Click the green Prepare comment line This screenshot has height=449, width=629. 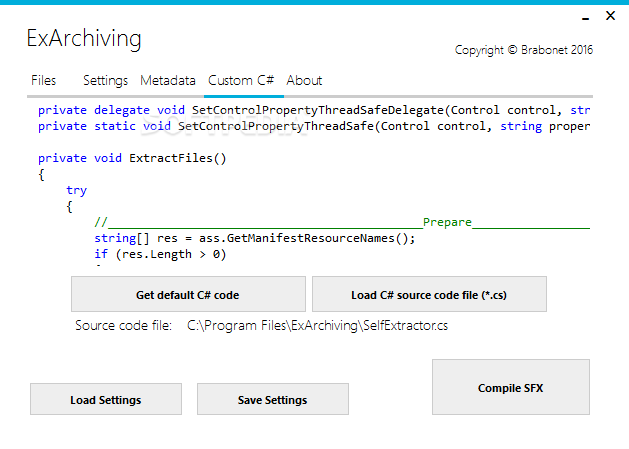342,222
